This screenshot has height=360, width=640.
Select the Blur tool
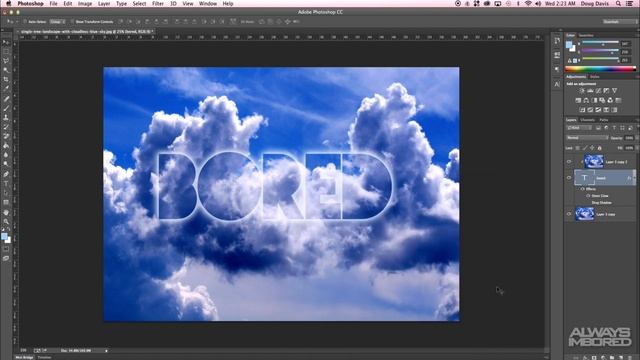tap(6, 155)
